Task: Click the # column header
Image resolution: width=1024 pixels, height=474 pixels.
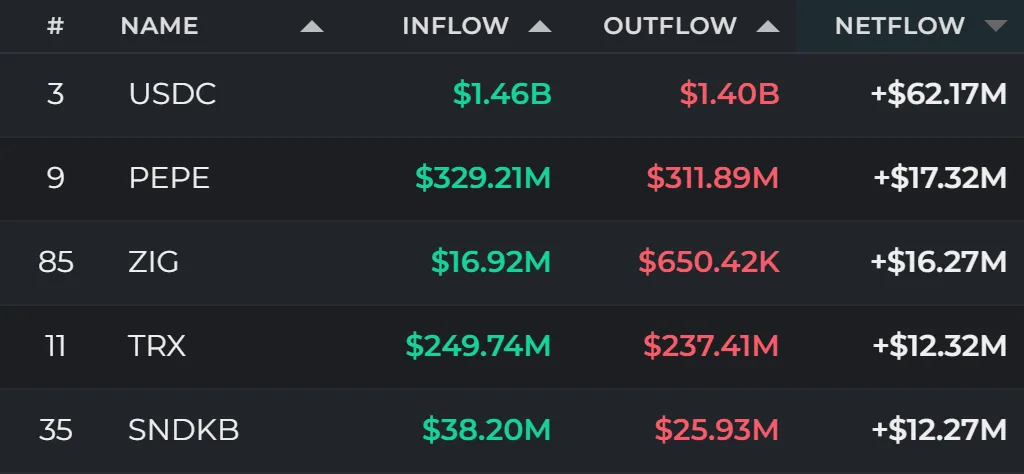Action: point(56,26)
